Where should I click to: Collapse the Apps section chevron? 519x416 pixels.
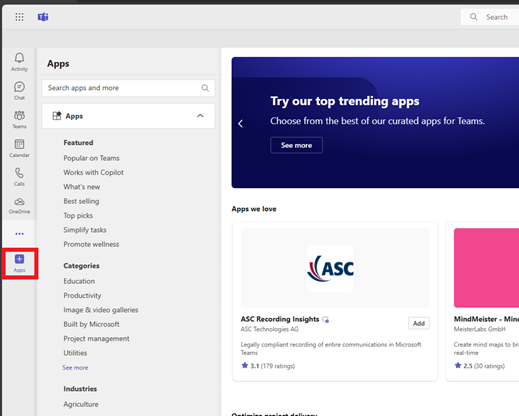coord(200,116)
